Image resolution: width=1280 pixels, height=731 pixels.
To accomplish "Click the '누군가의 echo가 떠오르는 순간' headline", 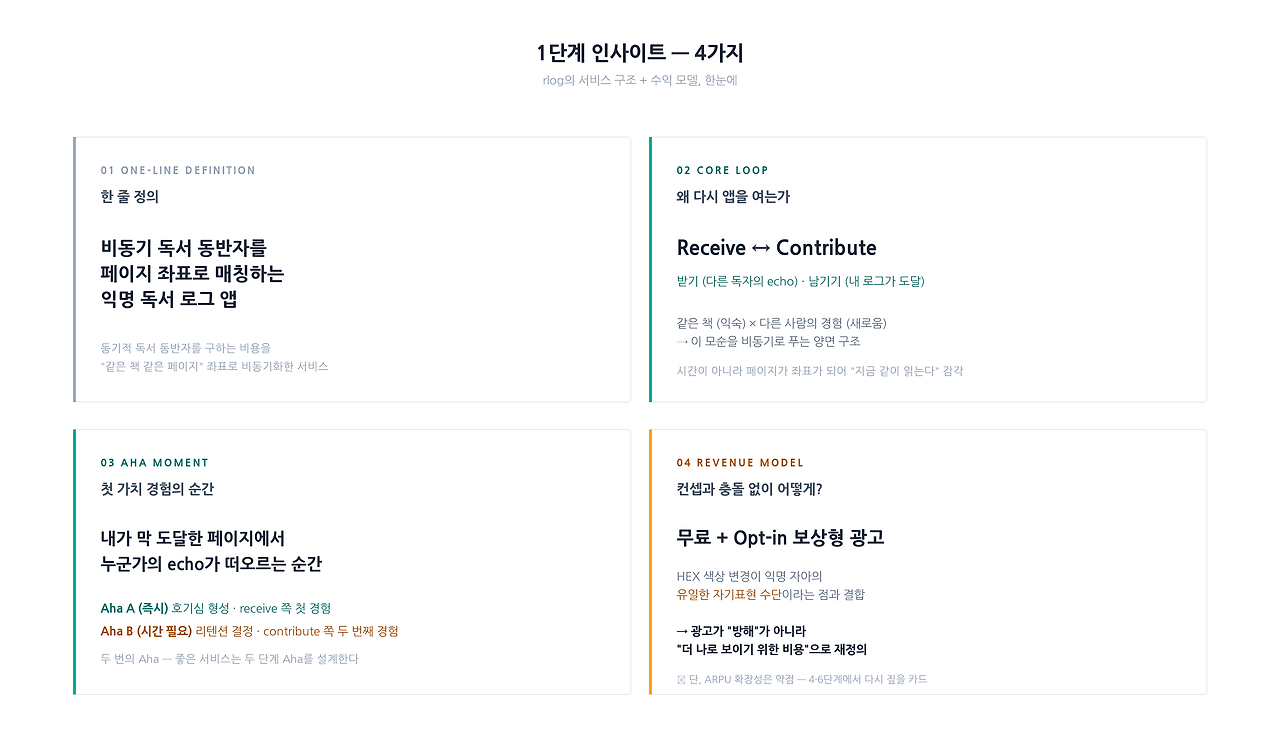I will click(211, 564).
